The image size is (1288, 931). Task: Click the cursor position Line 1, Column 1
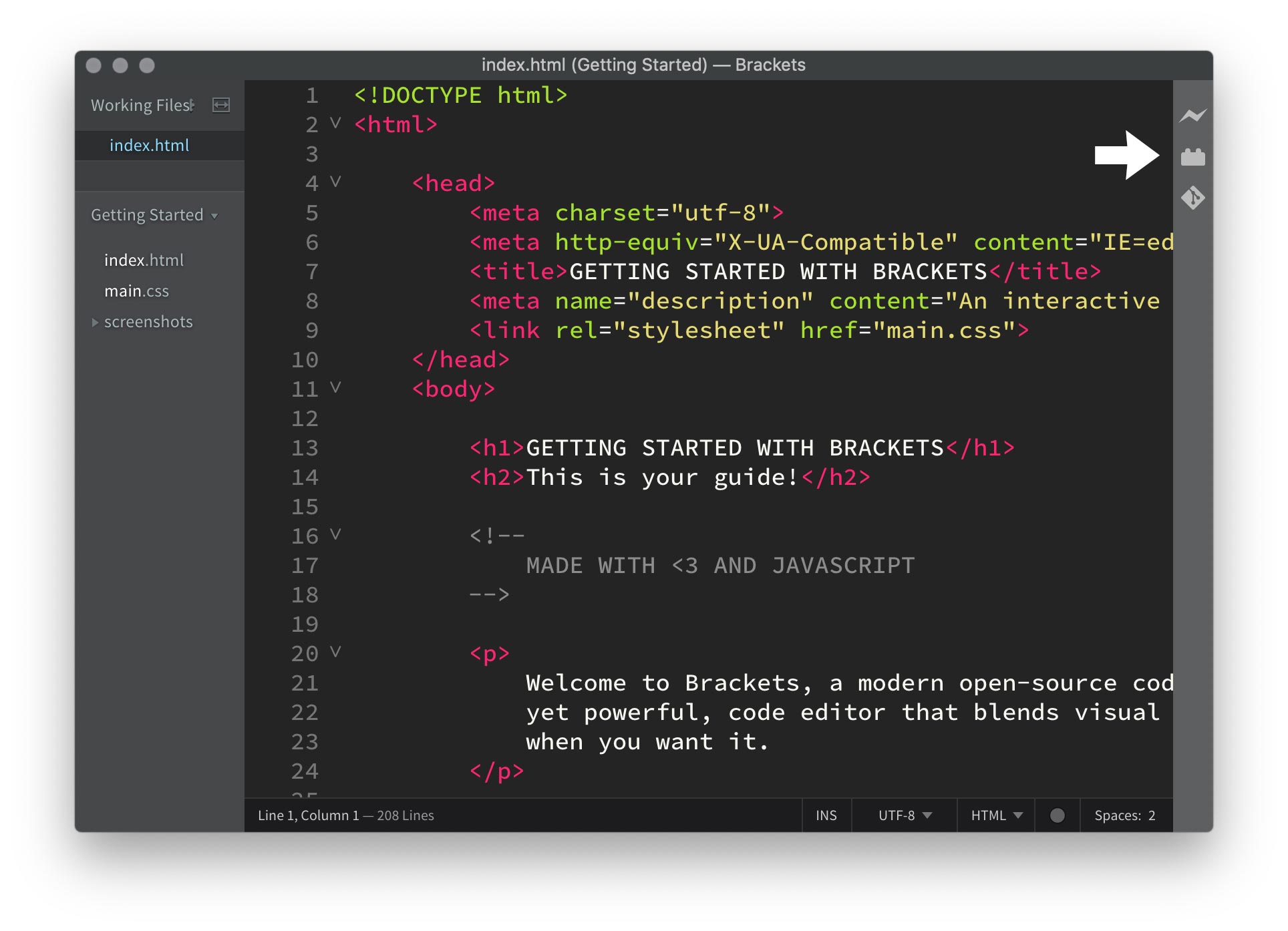[308, 815]
